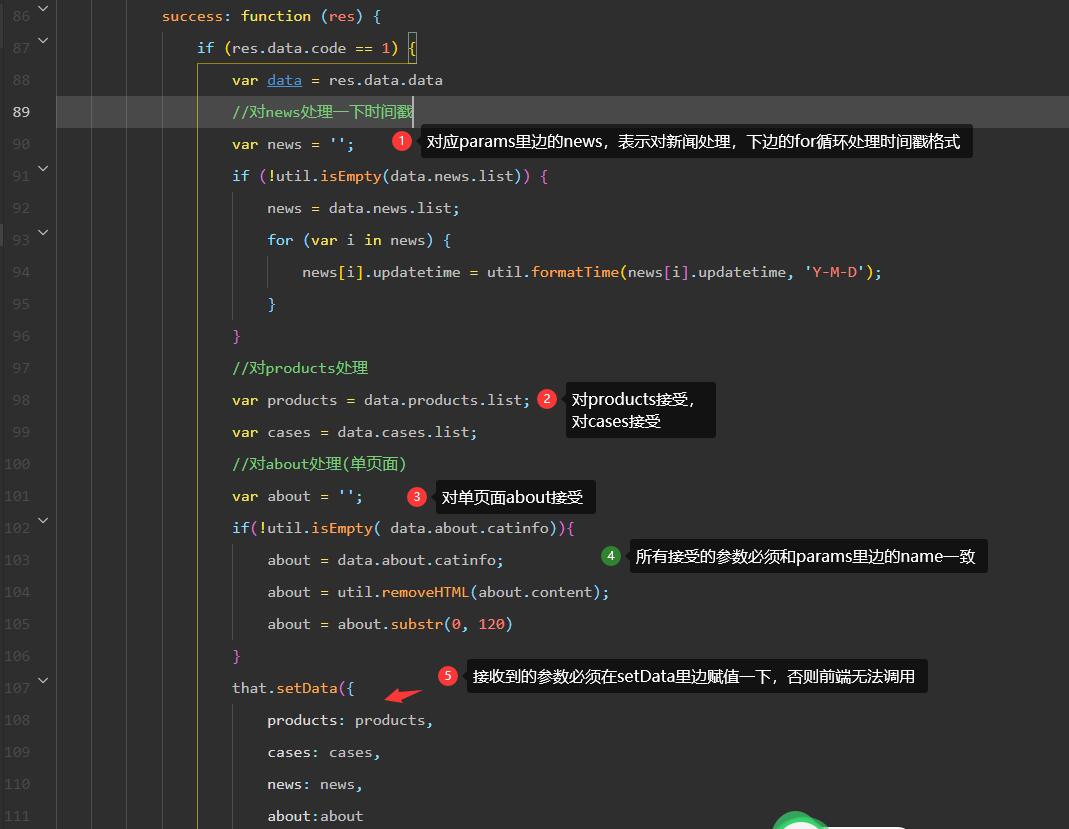Click the 'substr' method on line 105
The height and width of the screenshot is (829, 1069).
[417, 624]
